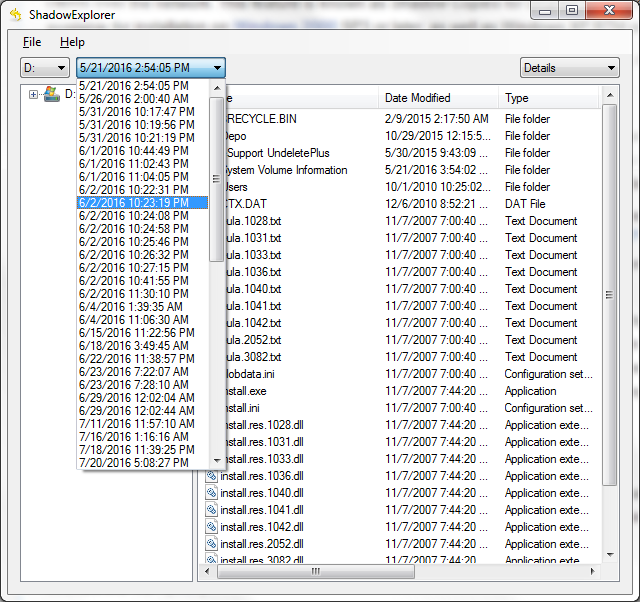Select the install.ini file row
This screenshot has width=640, height=602.
pyautogui.click(x=413, y=408)
